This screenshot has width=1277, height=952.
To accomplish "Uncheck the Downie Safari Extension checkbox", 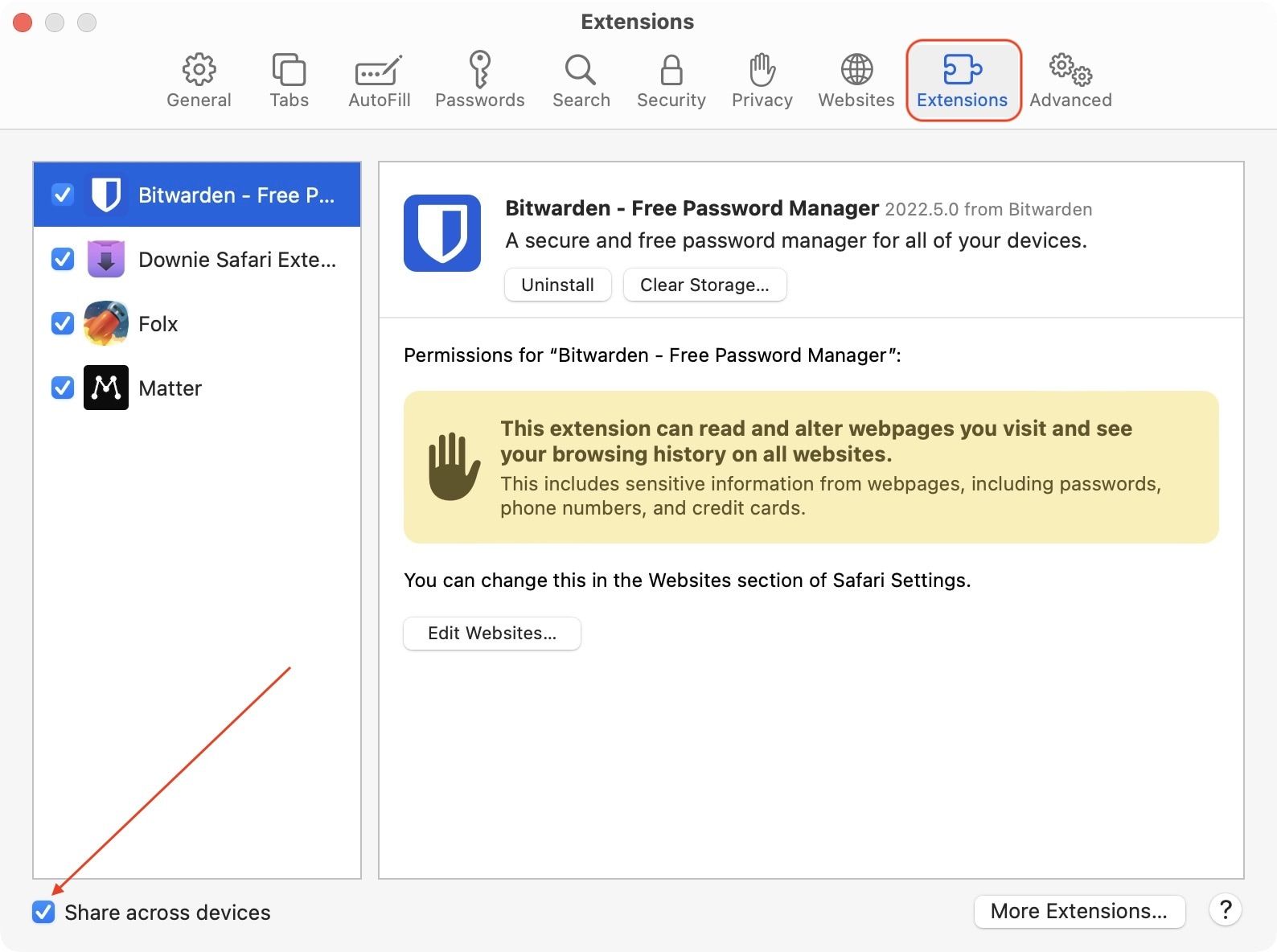I will point(63,259).
